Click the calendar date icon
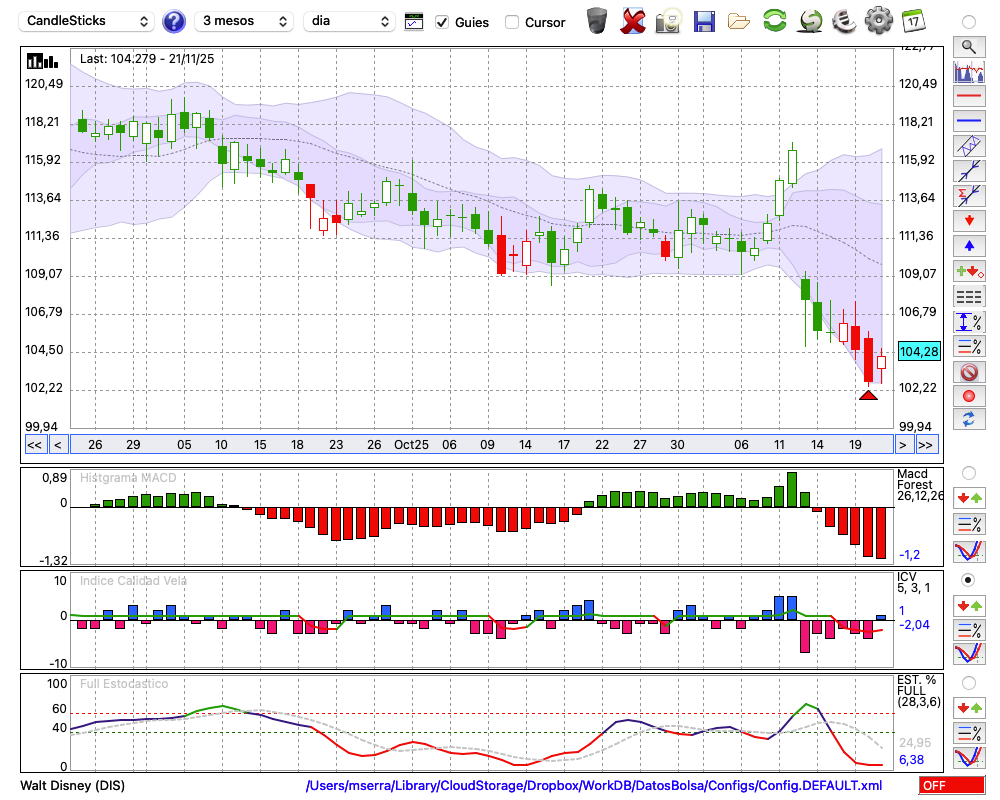The image size is (1000, 800). [913, 21]
